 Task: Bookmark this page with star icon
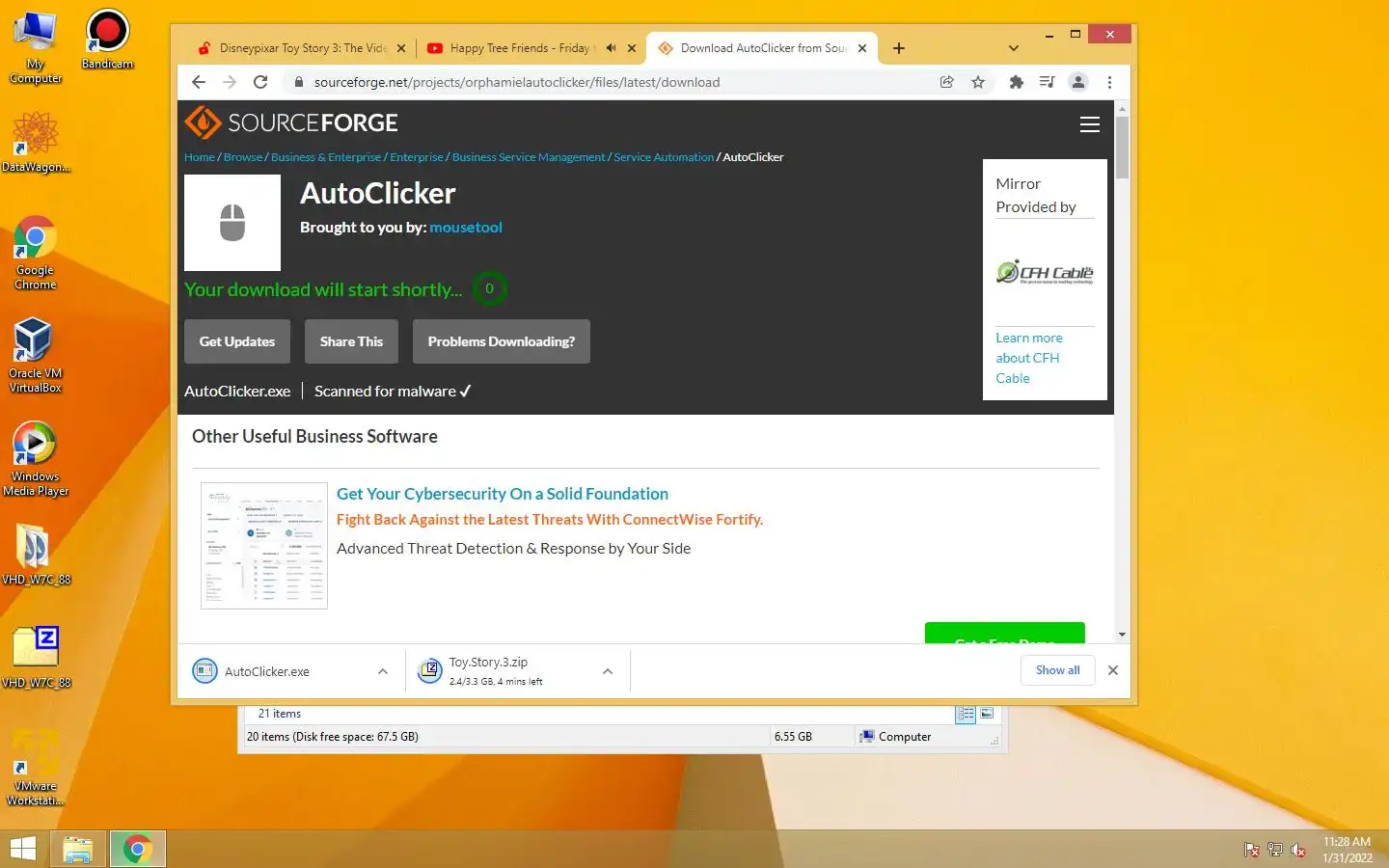tap(978, 82)
